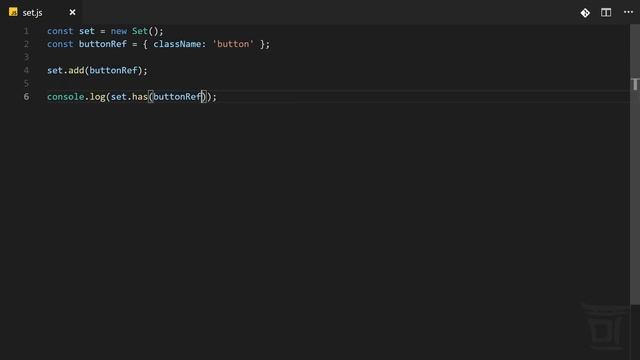This screenshot has height=360, width=640.
Task: Click the empty line 3 number
Action: pos(26,57)
